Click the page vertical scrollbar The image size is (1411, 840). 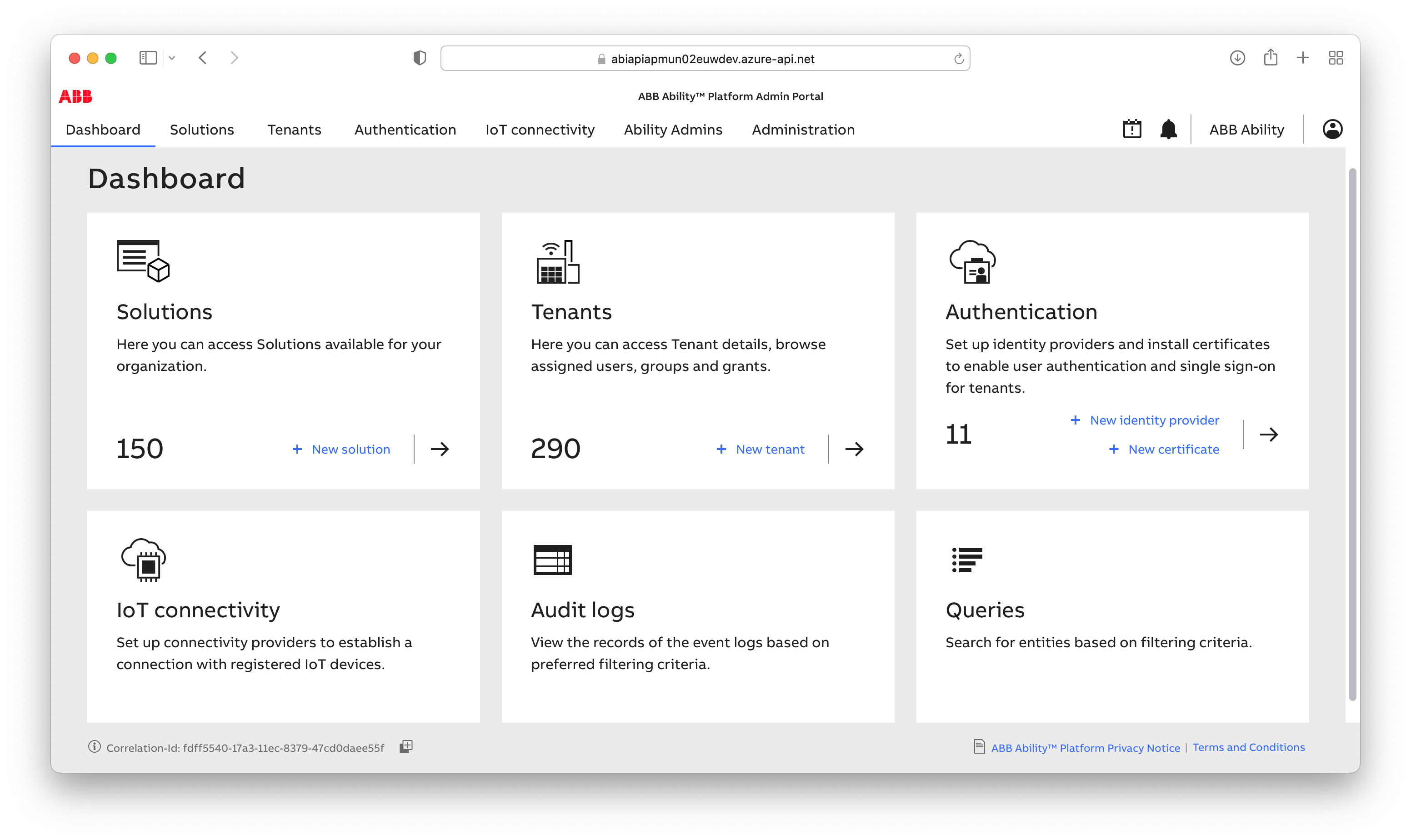point(1352,434)
